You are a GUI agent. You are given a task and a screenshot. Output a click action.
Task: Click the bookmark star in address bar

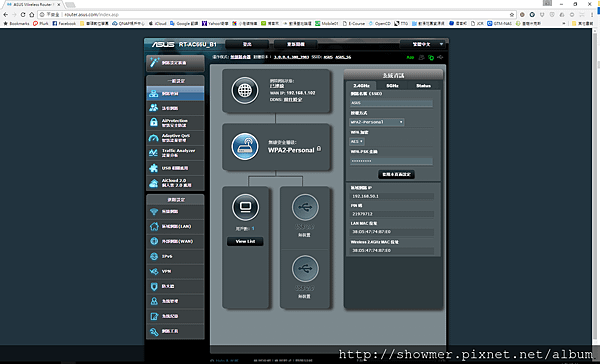[x=512, y=15]
